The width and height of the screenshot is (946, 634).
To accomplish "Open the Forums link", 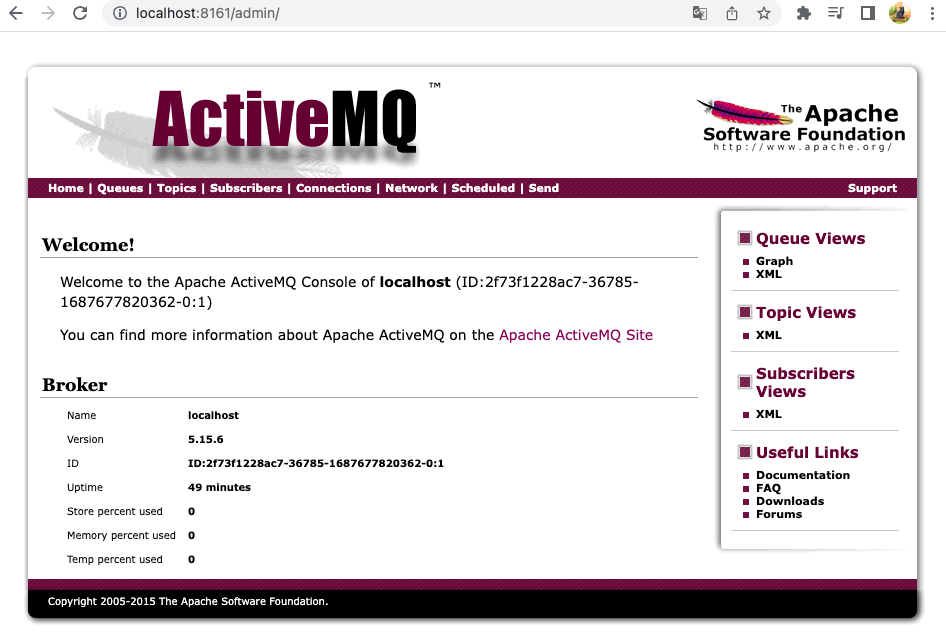I will click(x=779, y=515).
